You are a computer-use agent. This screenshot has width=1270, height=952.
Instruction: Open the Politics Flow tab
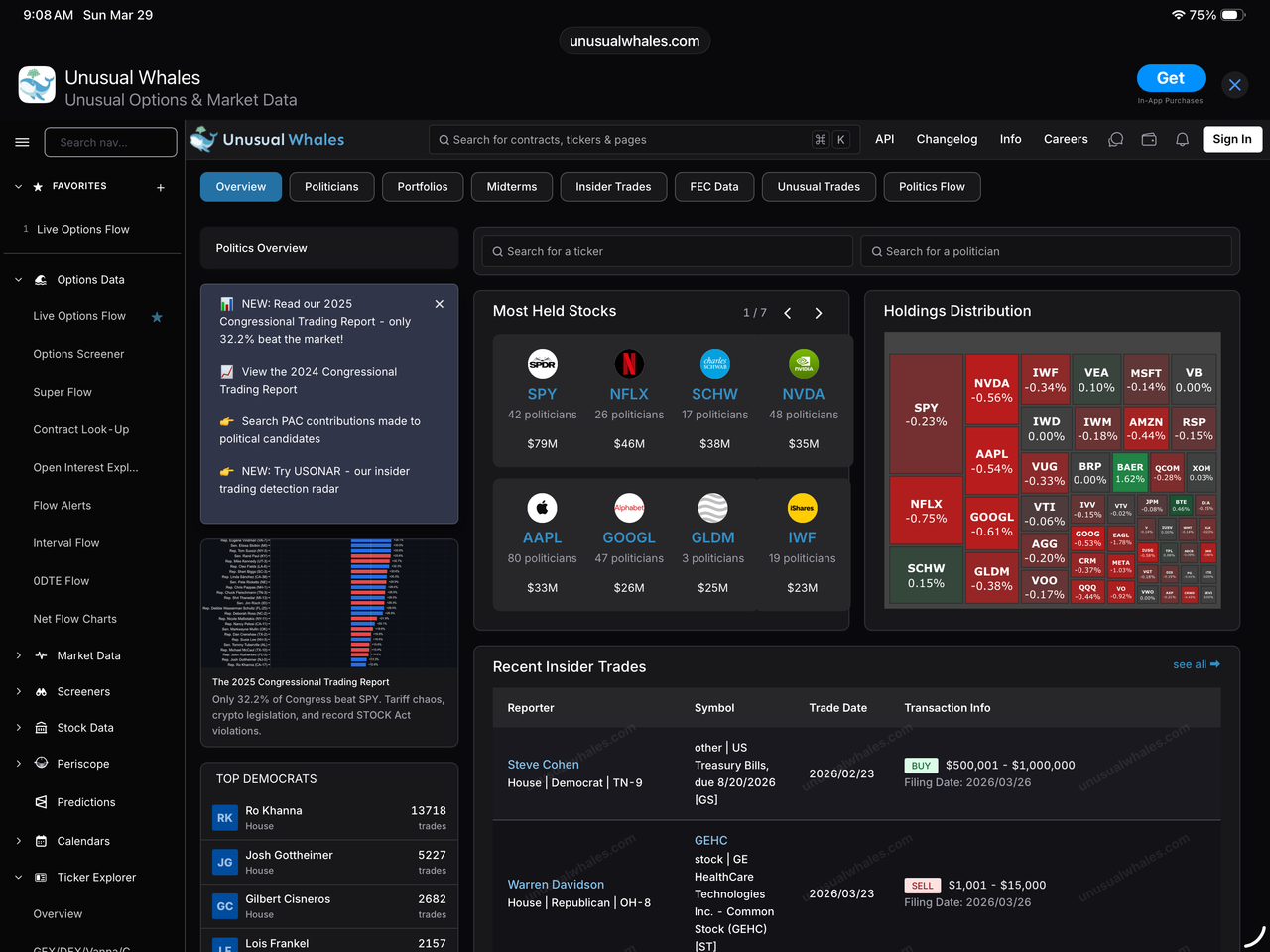click(x=932, y=187)
